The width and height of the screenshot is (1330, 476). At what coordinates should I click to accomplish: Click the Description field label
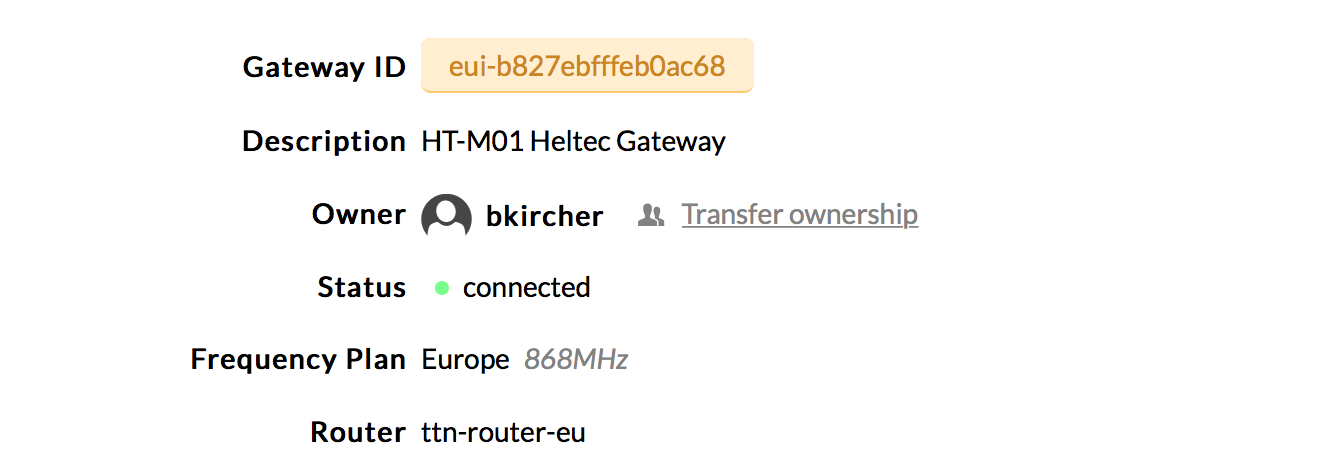point(324,141)
